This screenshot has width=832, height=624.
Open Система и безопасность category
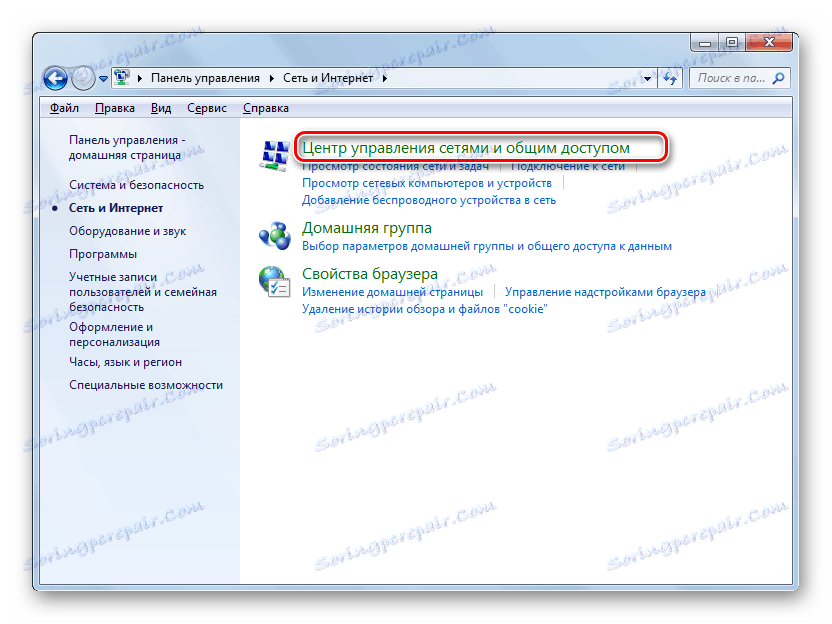click(136, 185)
